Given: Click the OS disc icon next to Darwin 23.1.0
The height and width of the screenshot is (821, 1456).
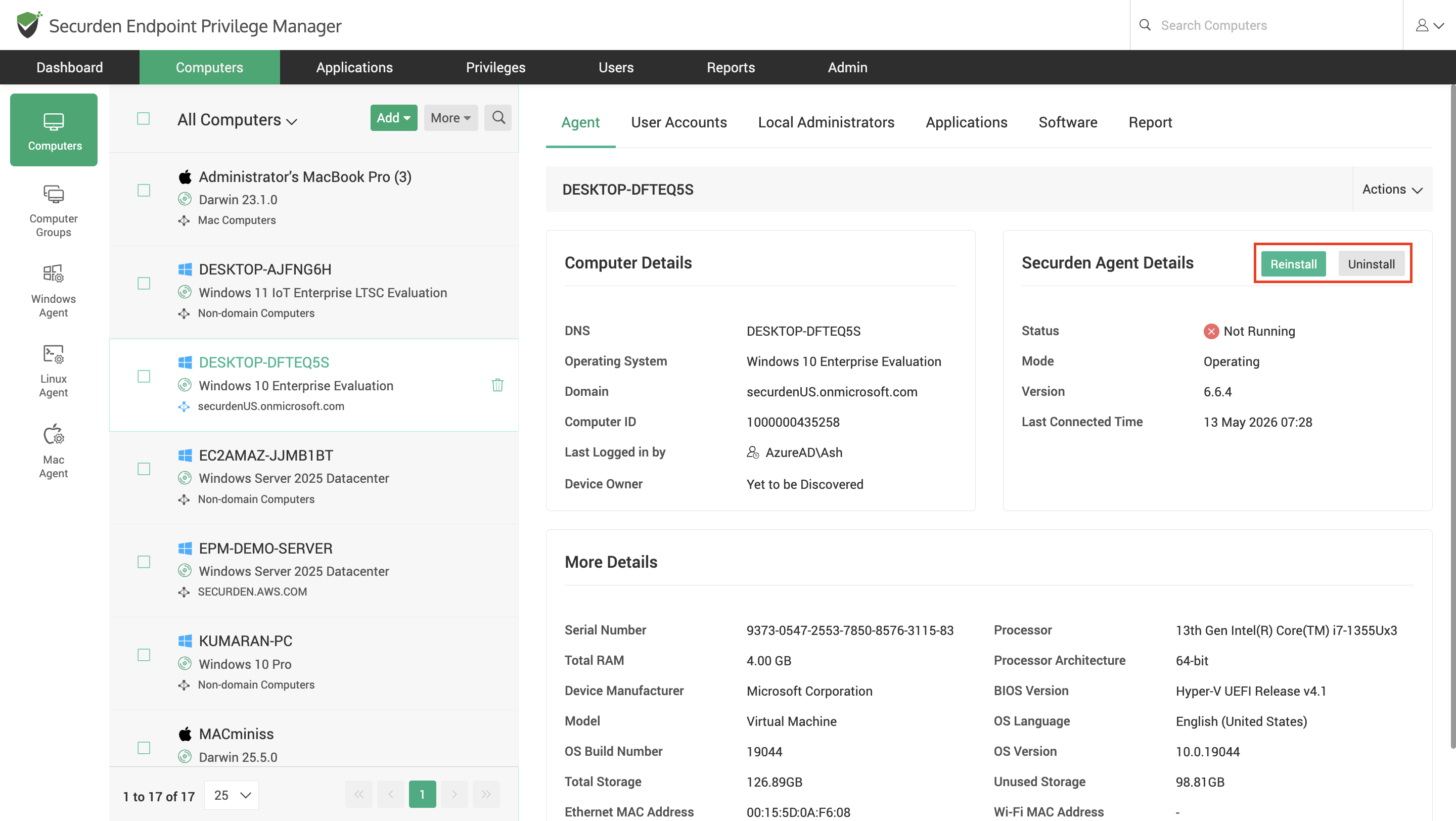Looking at the screenshot, I should [x=185, y=199].
